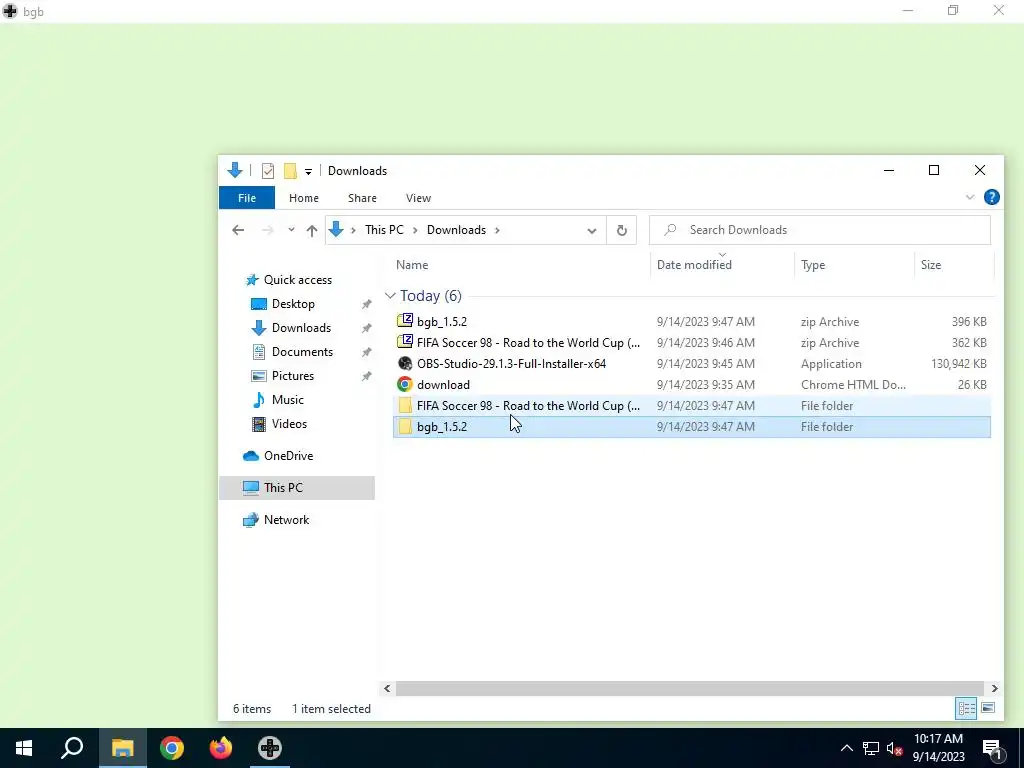Open Desktop in Quick access
Image resolution: width=1024 pixels, height=768 pixels.
[x=293, y=304]
